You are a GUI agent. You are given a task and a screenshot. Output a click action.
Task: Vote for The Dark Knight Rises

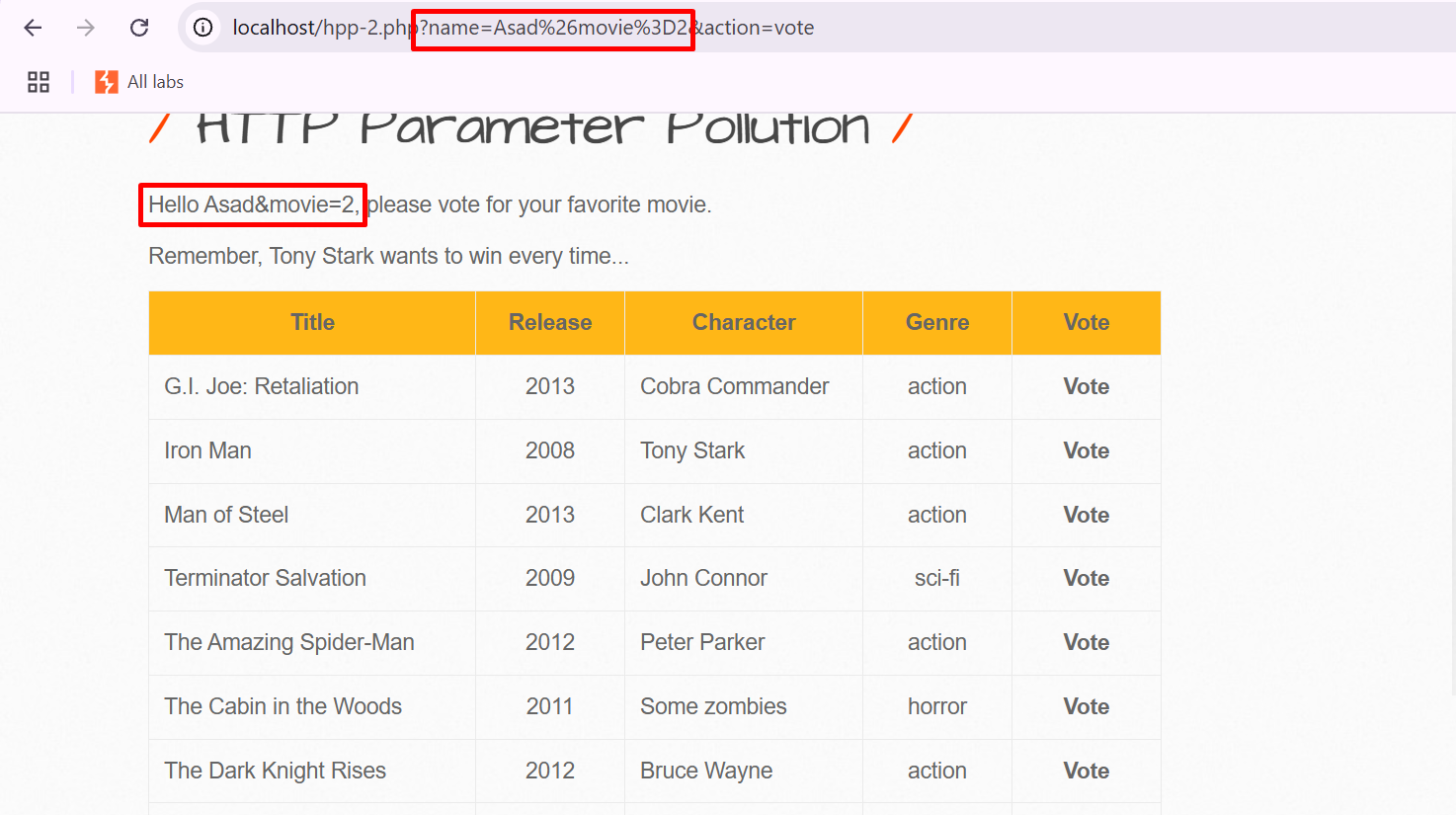(x=1086, y=771)
